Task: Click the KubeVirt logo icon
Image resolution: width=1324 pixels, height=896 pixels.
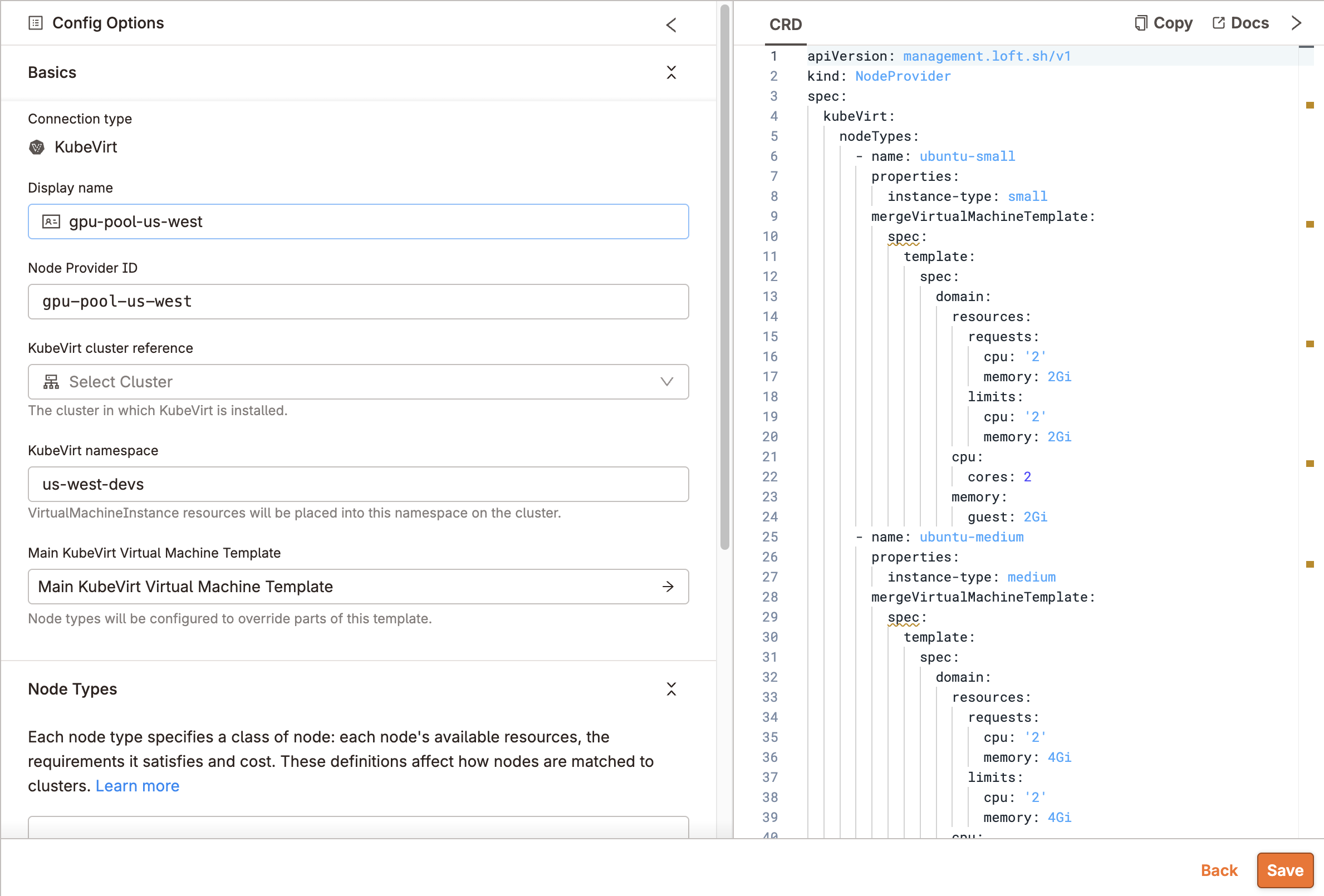Action: coord(36,147)
